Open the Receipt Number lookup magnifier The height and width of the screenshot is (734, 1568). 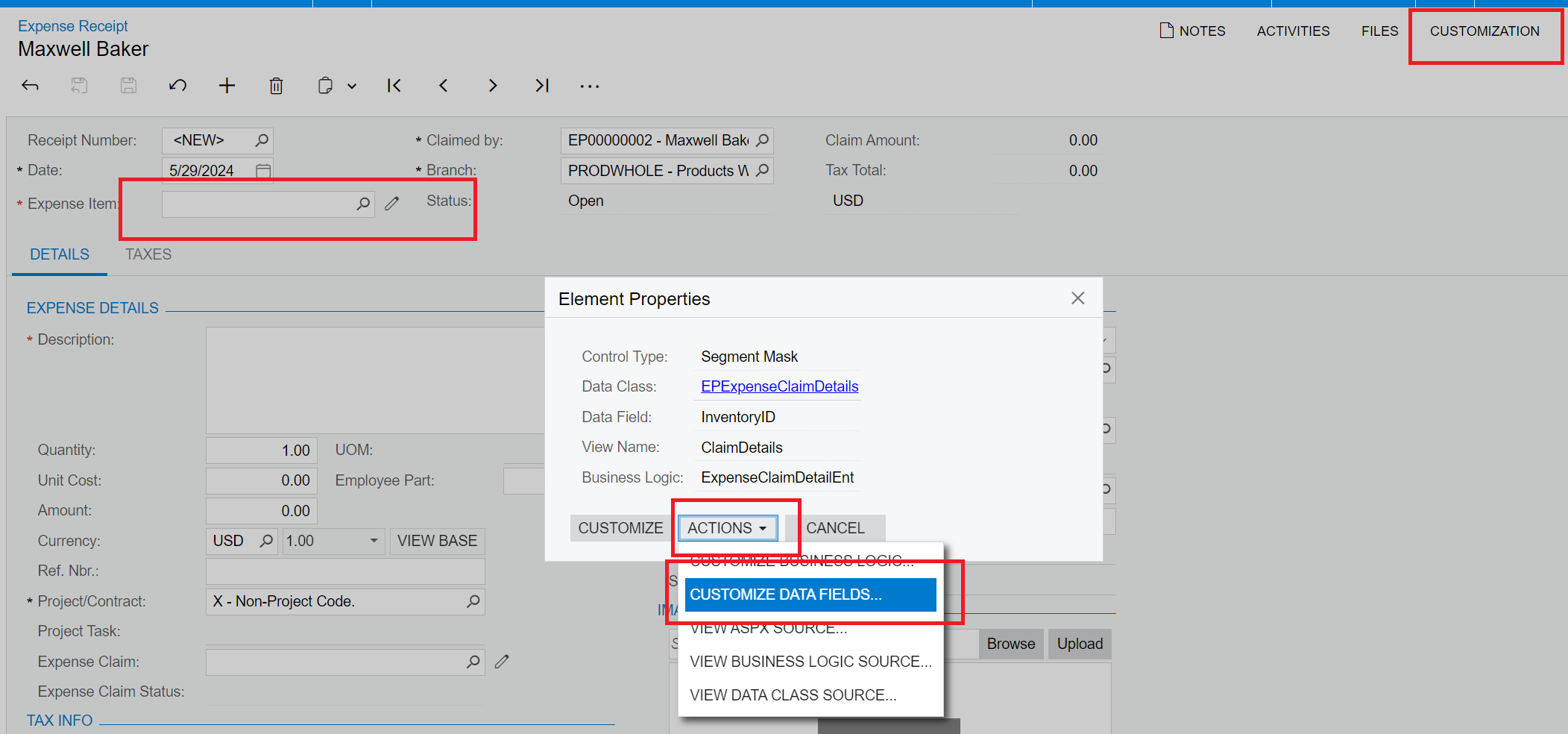click(262, 140)
